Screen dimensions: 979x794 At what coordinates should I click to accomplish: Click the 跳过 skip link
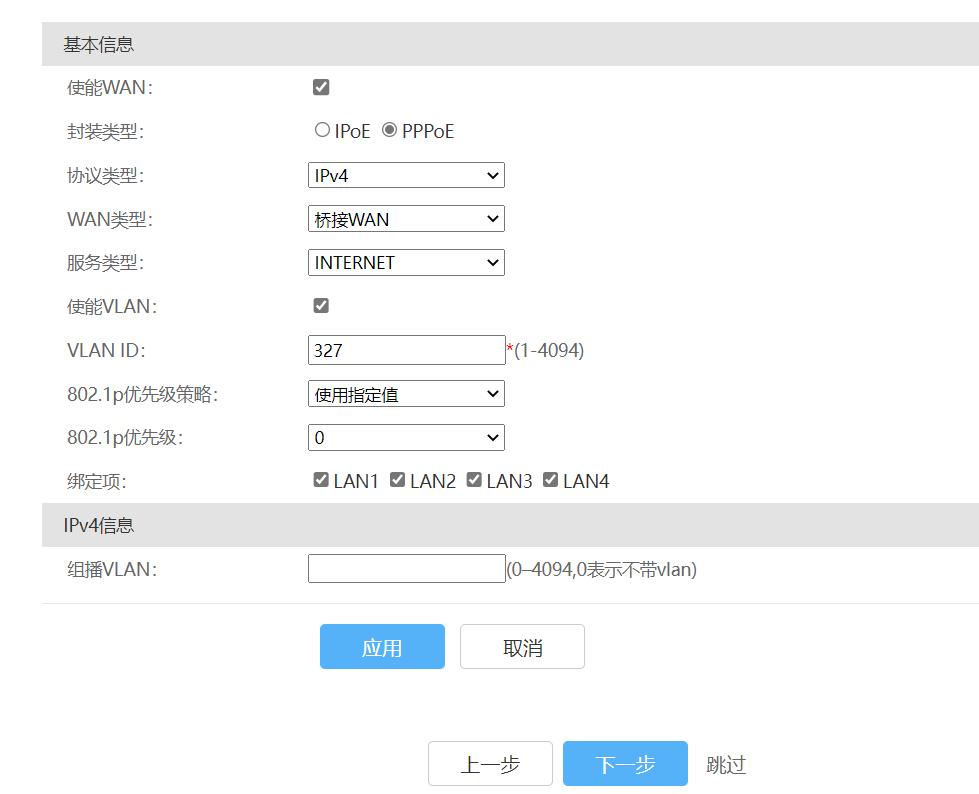tap(726, 765)
